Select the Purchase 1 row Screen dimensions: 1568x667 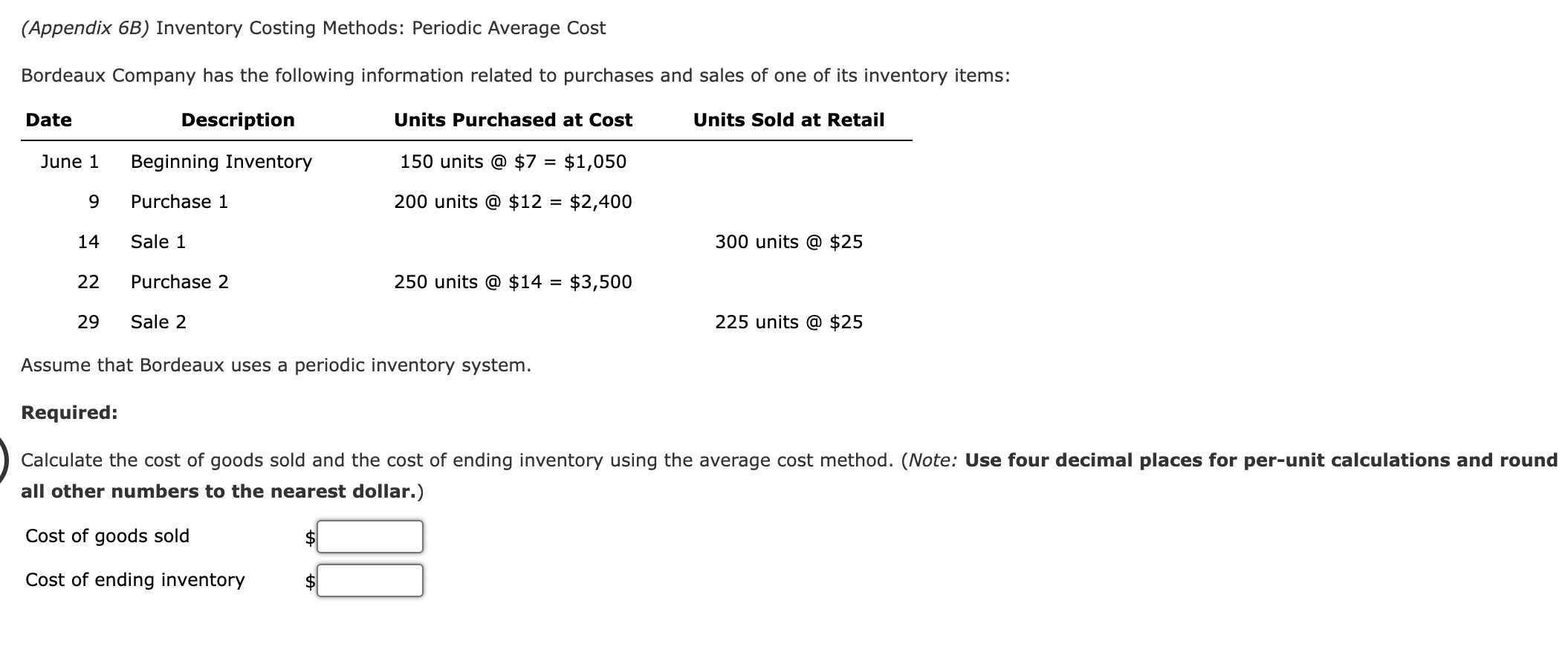[x=178, y=201]
